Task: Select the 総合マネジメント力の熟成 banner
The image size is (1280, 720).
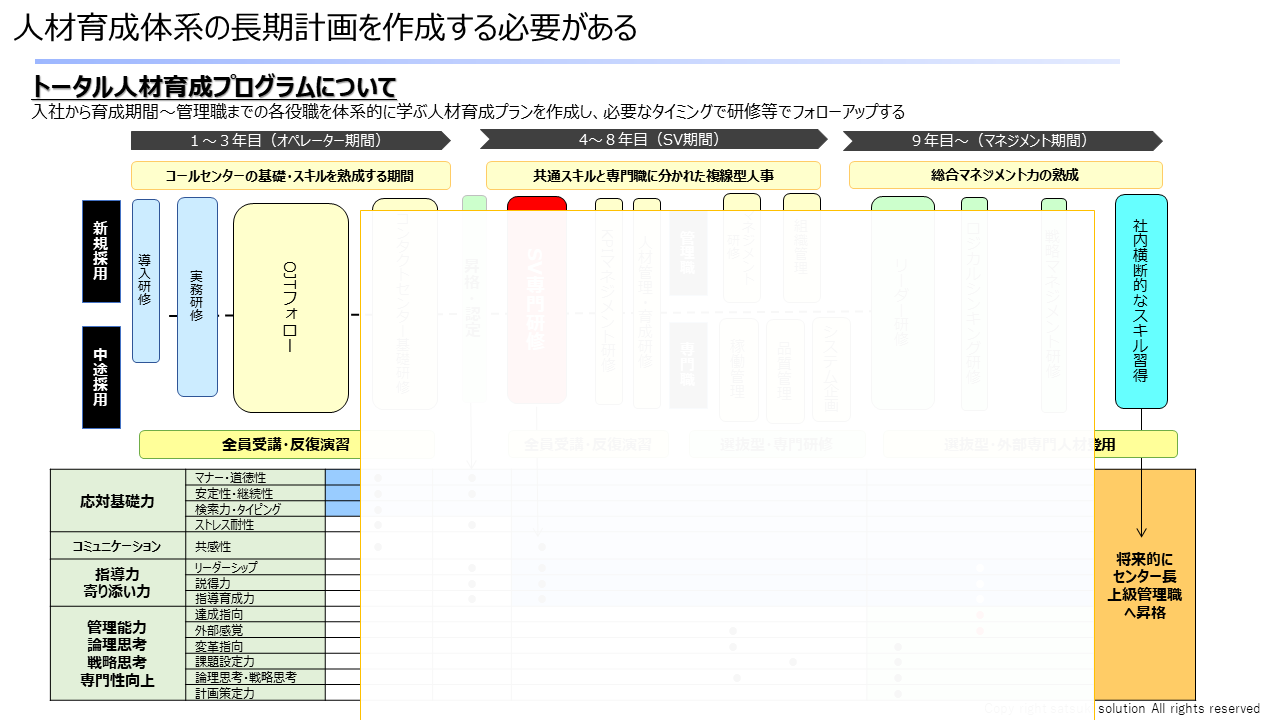Action: pyautogui.click(x=1005, y=175)
